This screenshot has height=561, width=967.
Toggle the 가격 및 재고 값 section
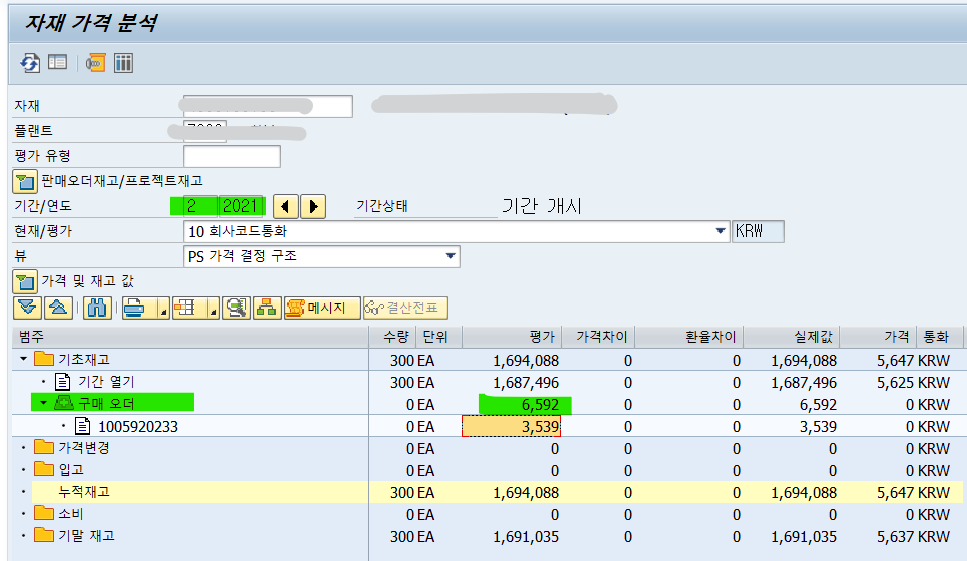click(24, 282)
